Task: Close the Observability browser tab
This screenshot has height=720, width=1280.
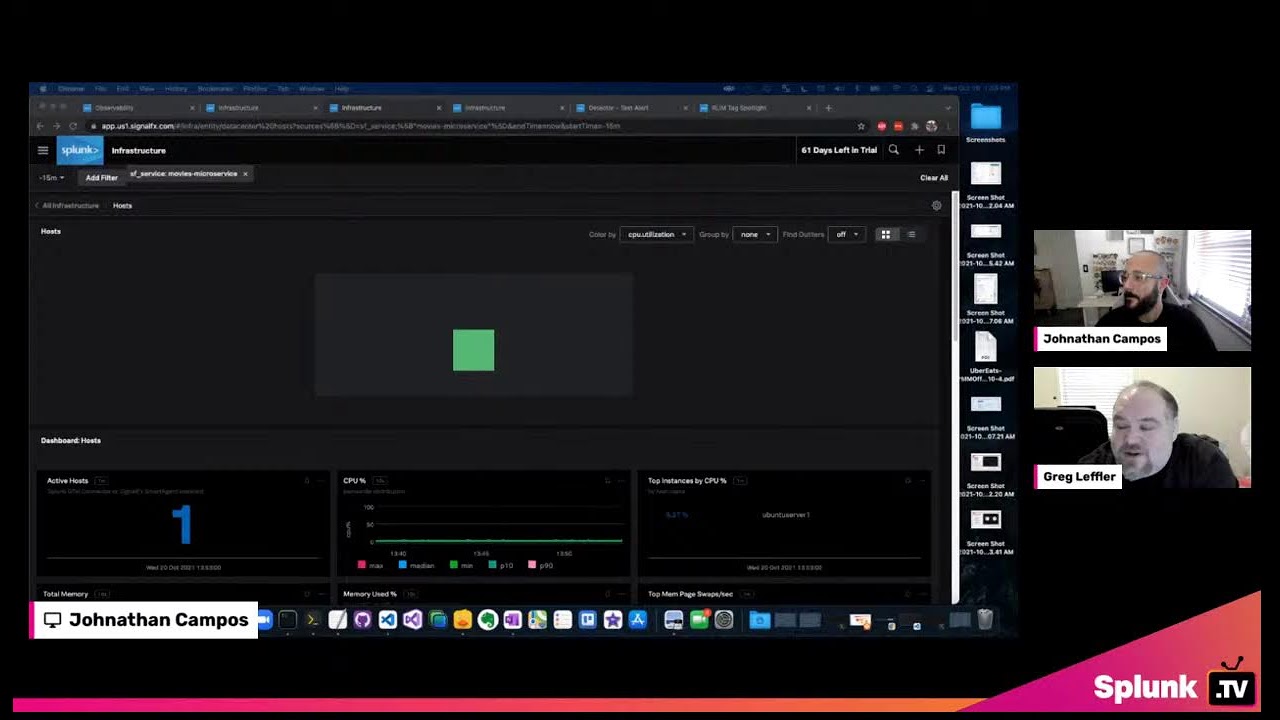Action: (x=192, y=108)
